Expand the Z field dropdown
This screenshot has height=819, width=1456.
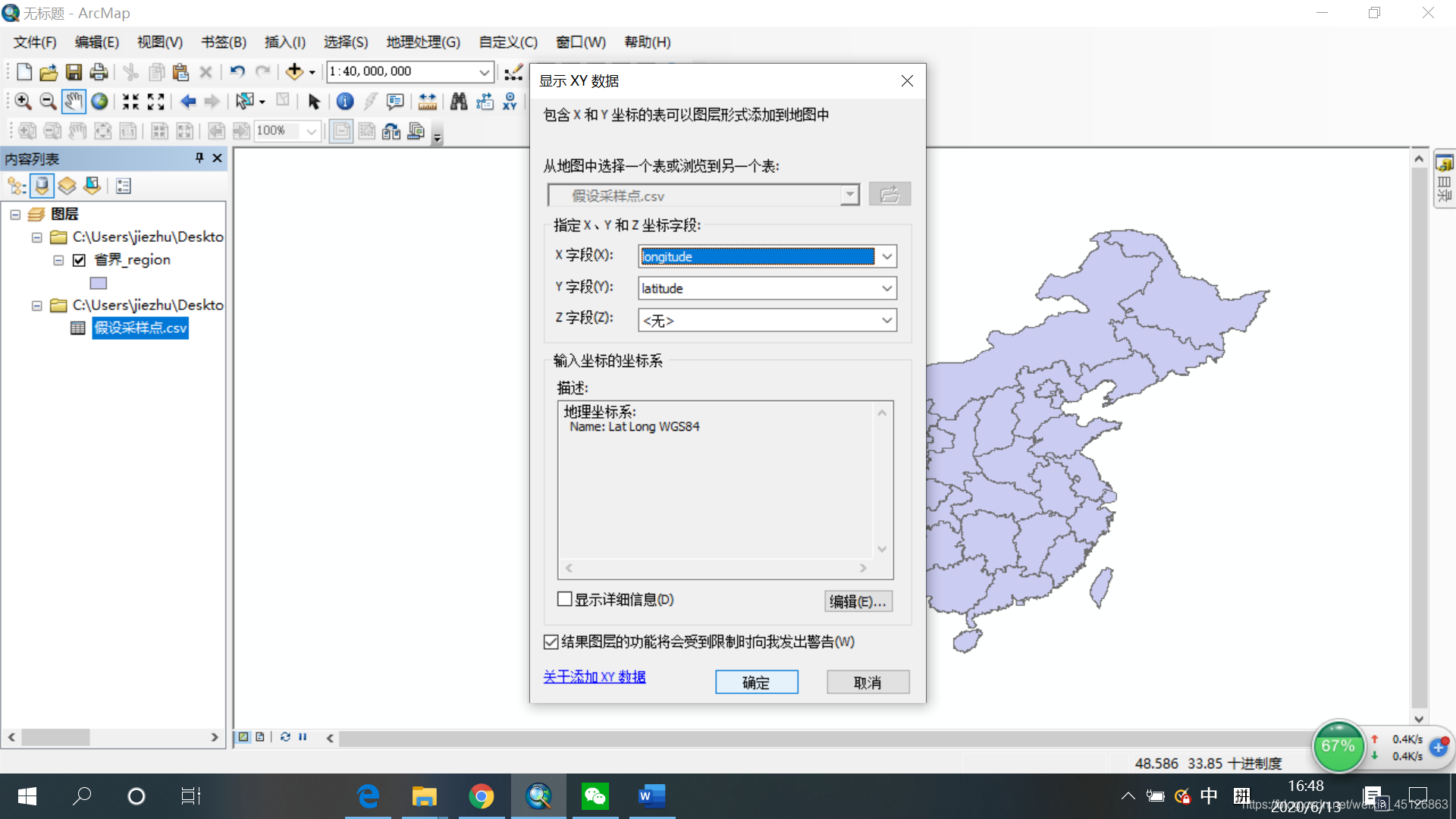pyautogui.click(x=886, y=320)
